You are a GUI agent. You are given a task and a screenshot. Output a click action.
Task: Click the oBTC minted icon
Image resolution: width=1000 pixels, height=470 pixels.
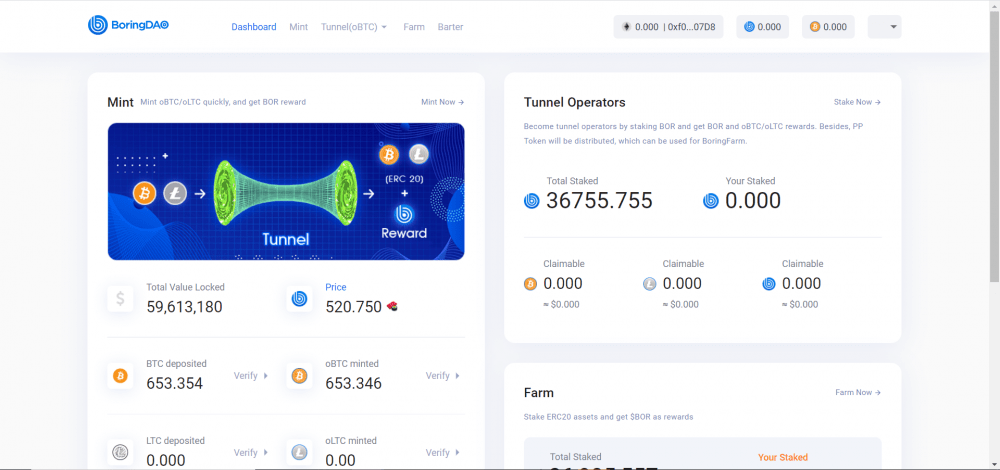(x=300, y=376)
